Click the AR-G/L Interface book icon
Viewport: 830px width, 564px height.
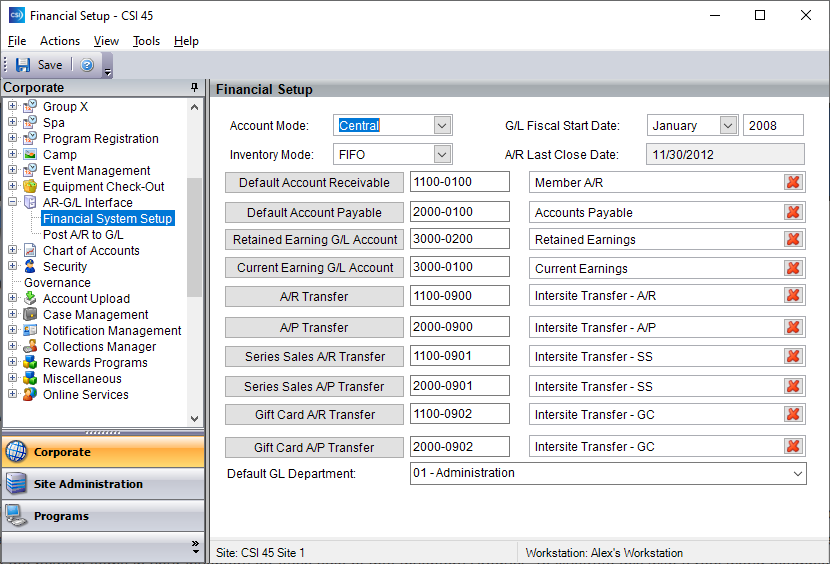pos(30,202)
